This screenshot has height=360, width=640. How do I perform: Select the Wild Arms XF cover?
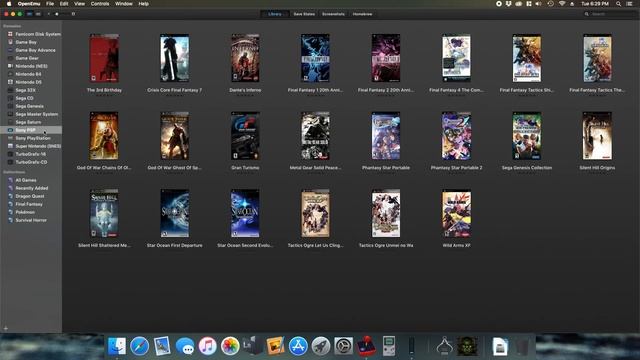point(456,213)
